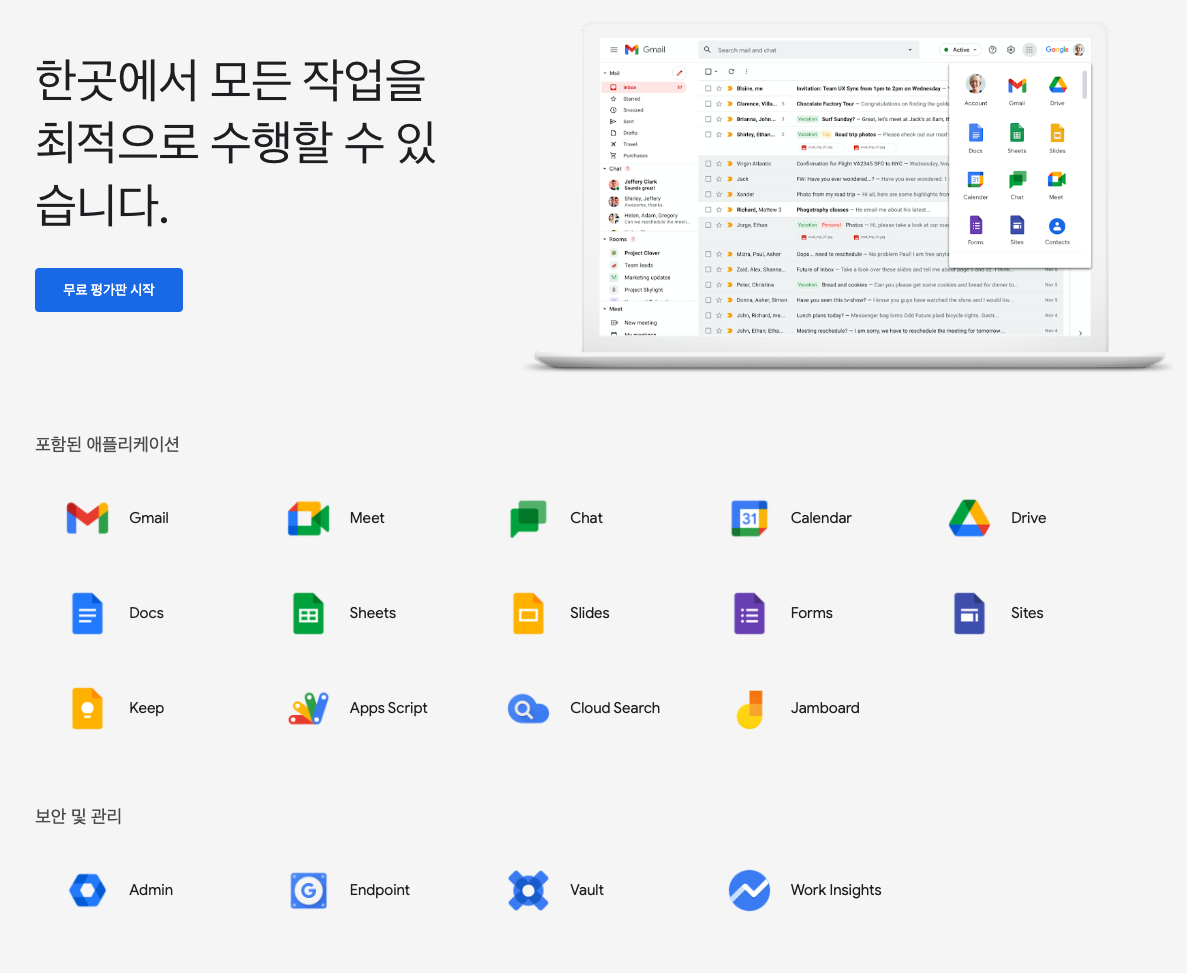This screenshot has width=1187, height=973.
Task: Click the Calendar text label
Action: tap(821, 518)
